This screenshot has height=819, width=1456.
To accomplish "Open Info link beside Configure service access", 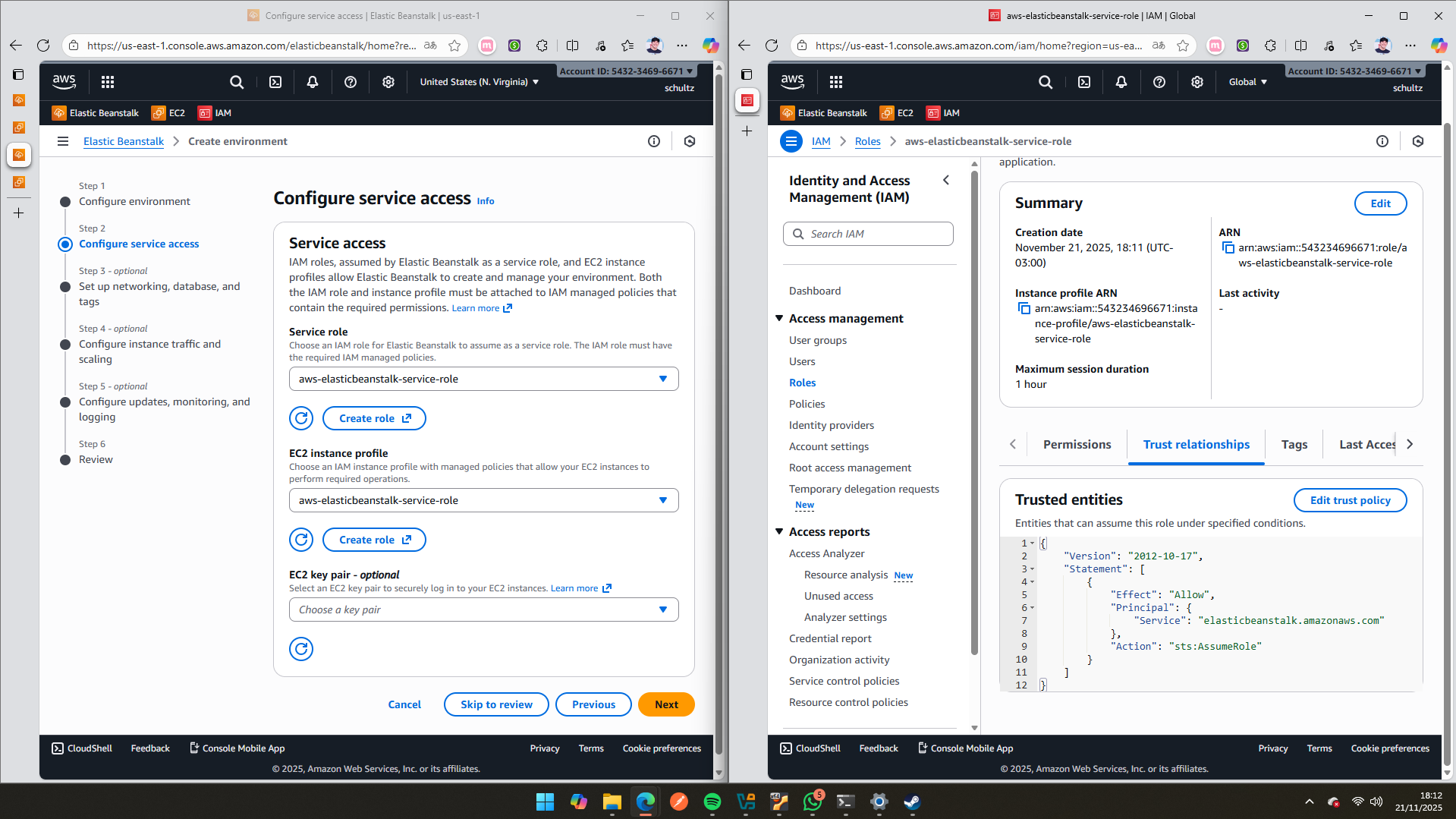I will click(486, 201).
